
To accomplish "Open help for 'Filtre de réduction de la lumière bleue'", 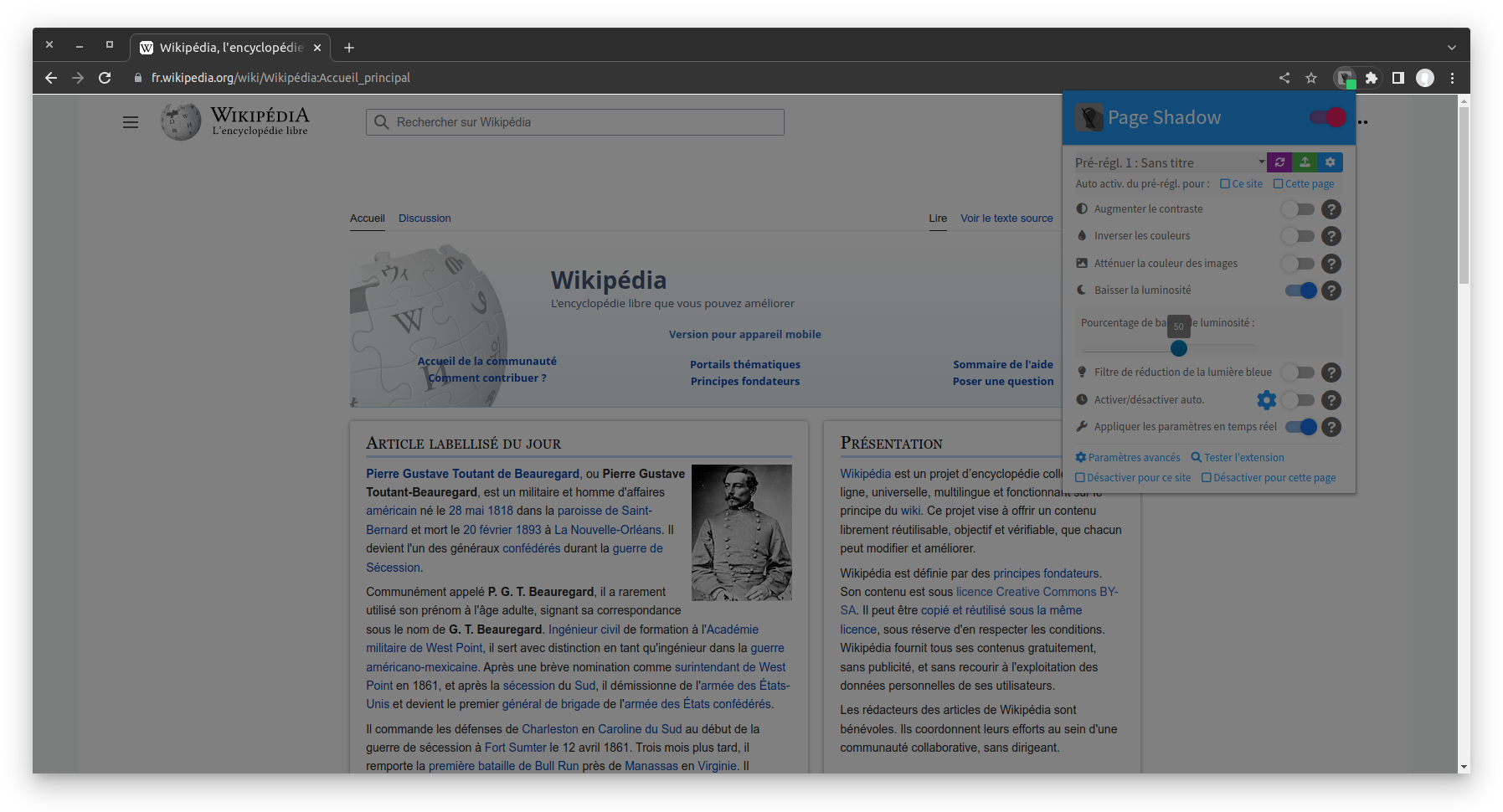I will click(x=1331, y=373).
